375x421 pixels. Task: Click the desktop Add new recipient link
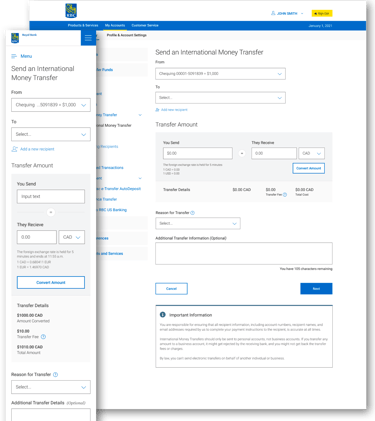(x=174, y=110)
